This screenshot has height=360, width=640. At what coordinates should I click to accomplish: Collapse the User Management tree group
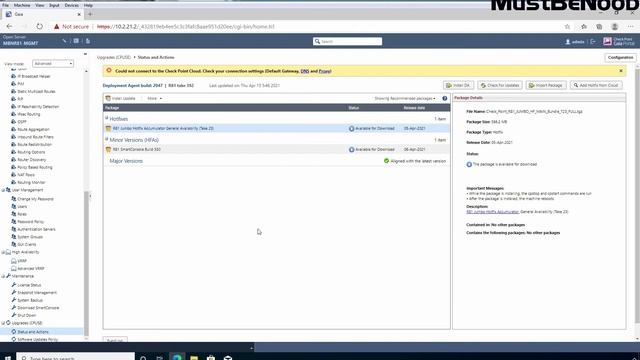pos(3,190)
